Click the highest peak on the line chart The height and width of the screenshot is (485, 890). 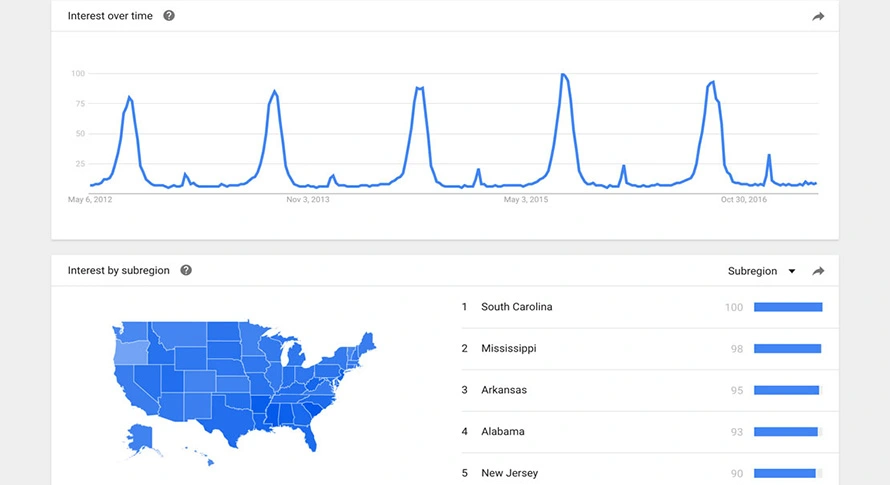[x=564, y=75]
